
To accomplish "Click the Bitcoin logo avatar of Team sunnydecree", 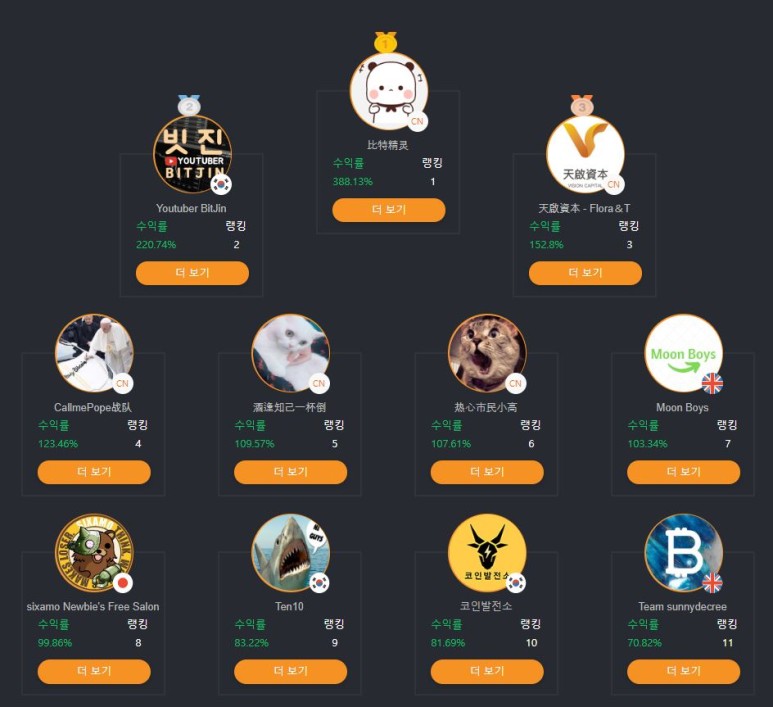I will click(x=683, y=553).
